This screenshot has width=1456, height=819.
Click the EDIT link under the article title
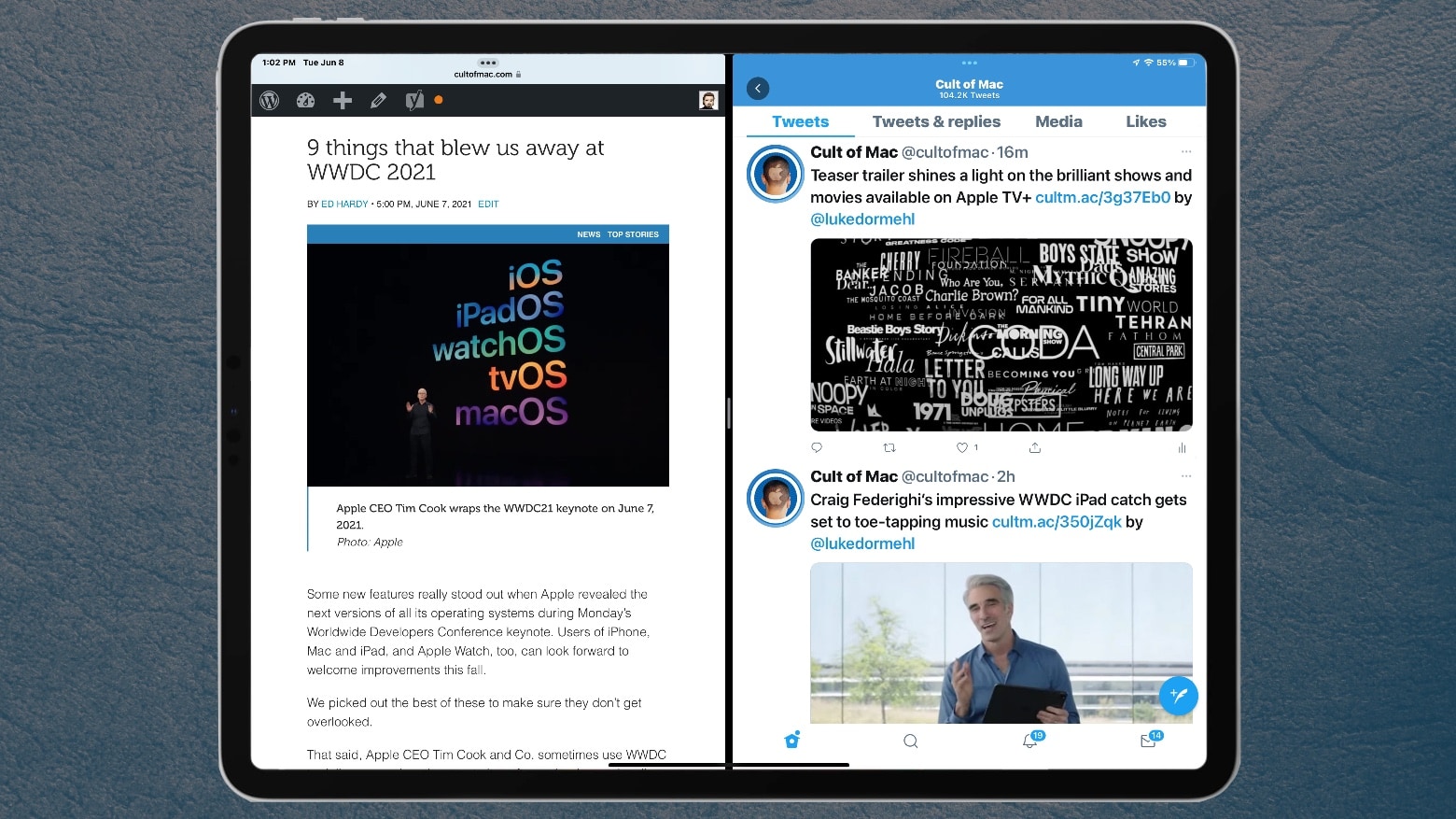[488, 204]
